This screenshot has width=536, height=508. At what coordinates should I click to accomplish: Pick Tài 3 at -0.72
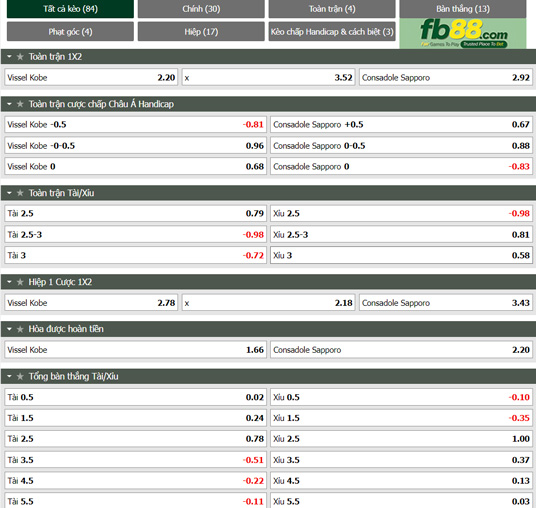[135, 255]
